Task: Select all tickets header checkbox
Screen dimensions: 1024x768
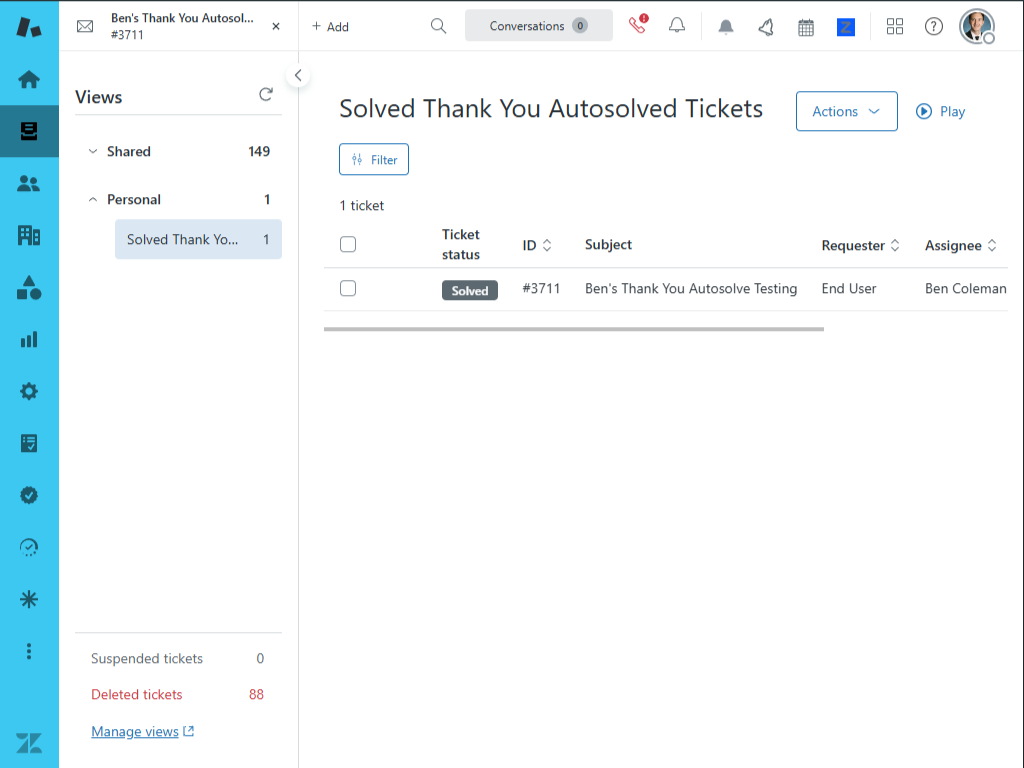Action: 348,244
